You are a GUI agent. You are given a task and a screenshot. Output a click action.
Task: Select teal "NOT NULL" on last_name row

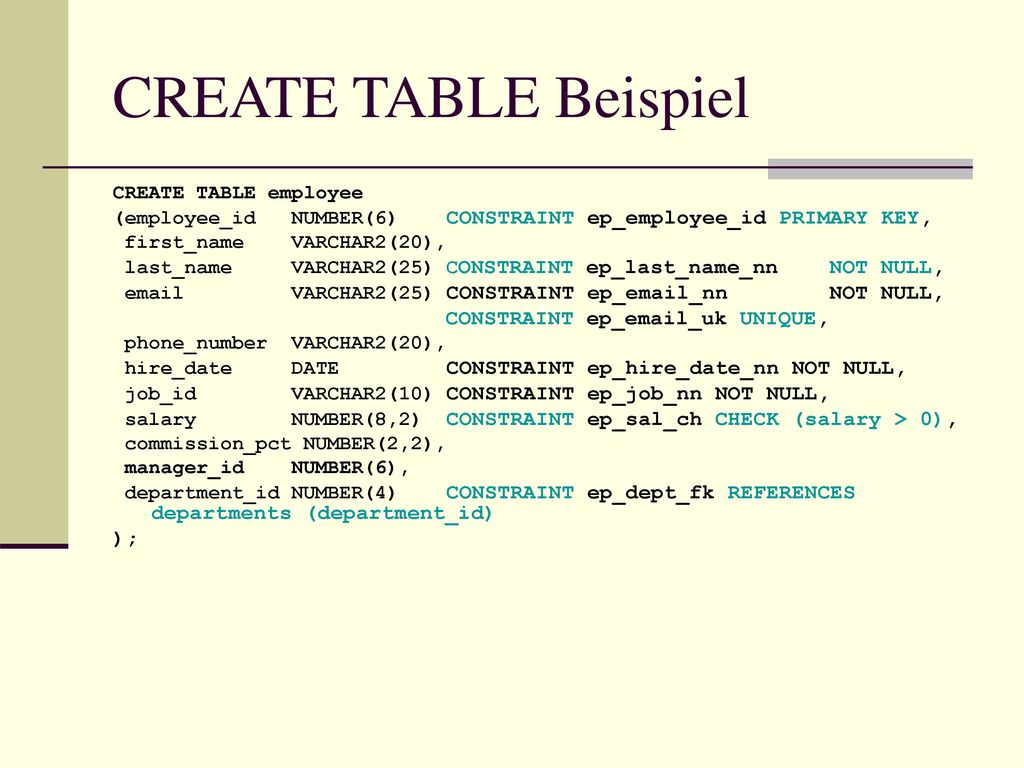pos(880,267)
